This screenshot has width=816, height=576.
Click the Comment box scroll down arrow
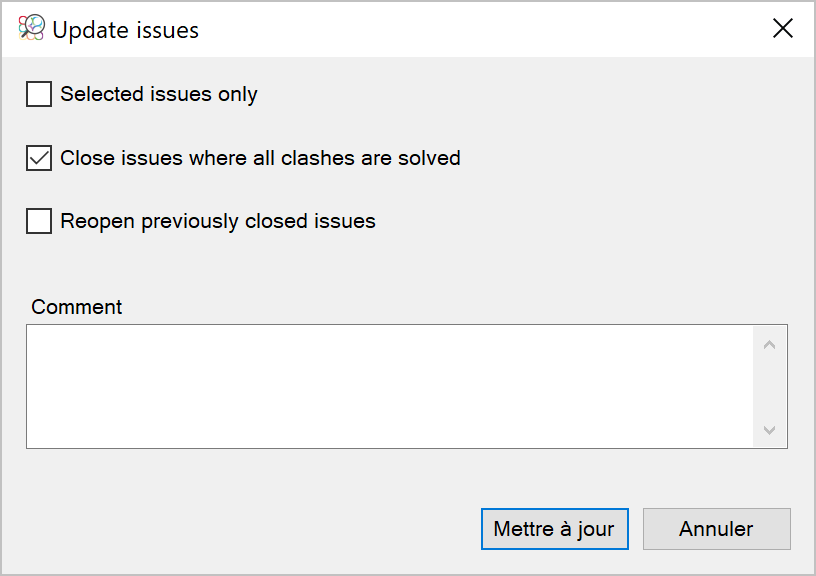click(769, 430)
